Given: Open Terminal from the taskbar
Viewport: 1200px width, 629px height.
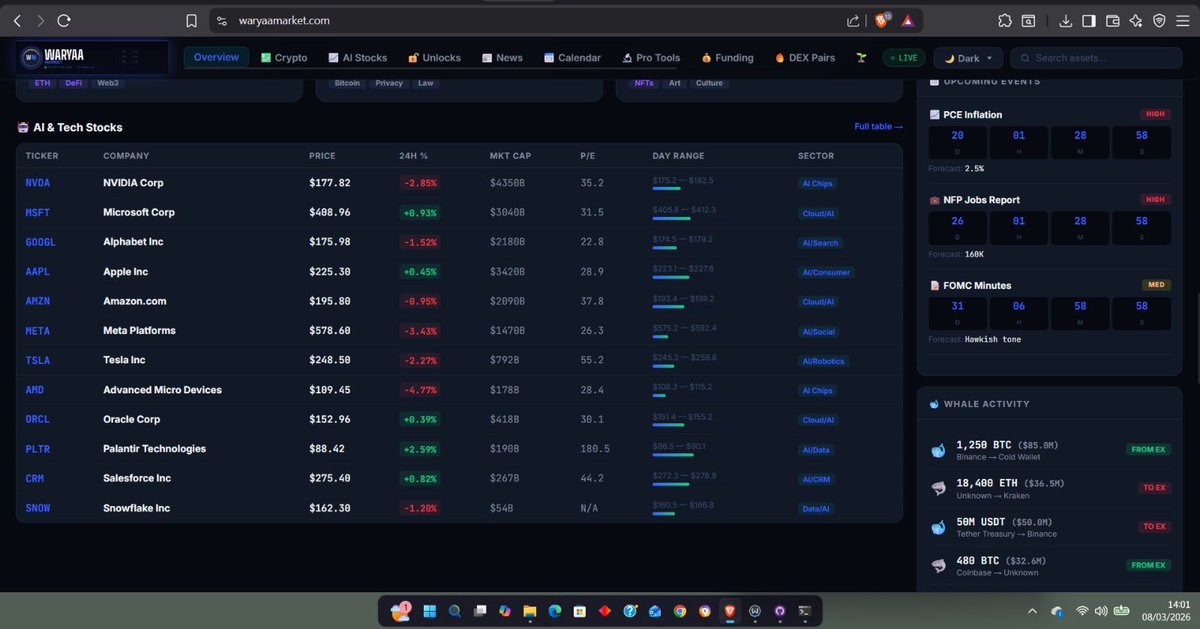Looking at the screenshot, I should pos(804,611).
